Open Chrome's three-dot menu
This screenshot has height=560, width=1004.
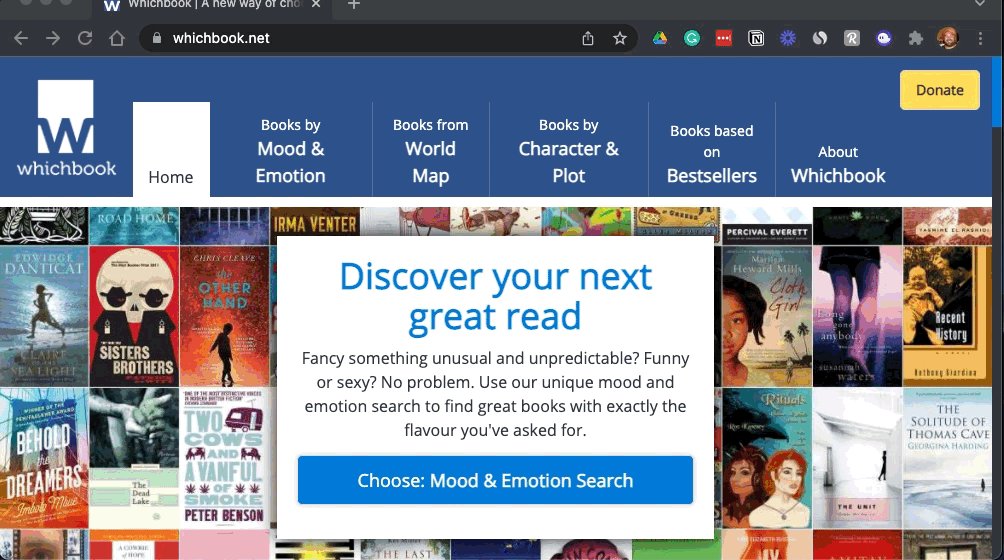[x=980, y=38]
